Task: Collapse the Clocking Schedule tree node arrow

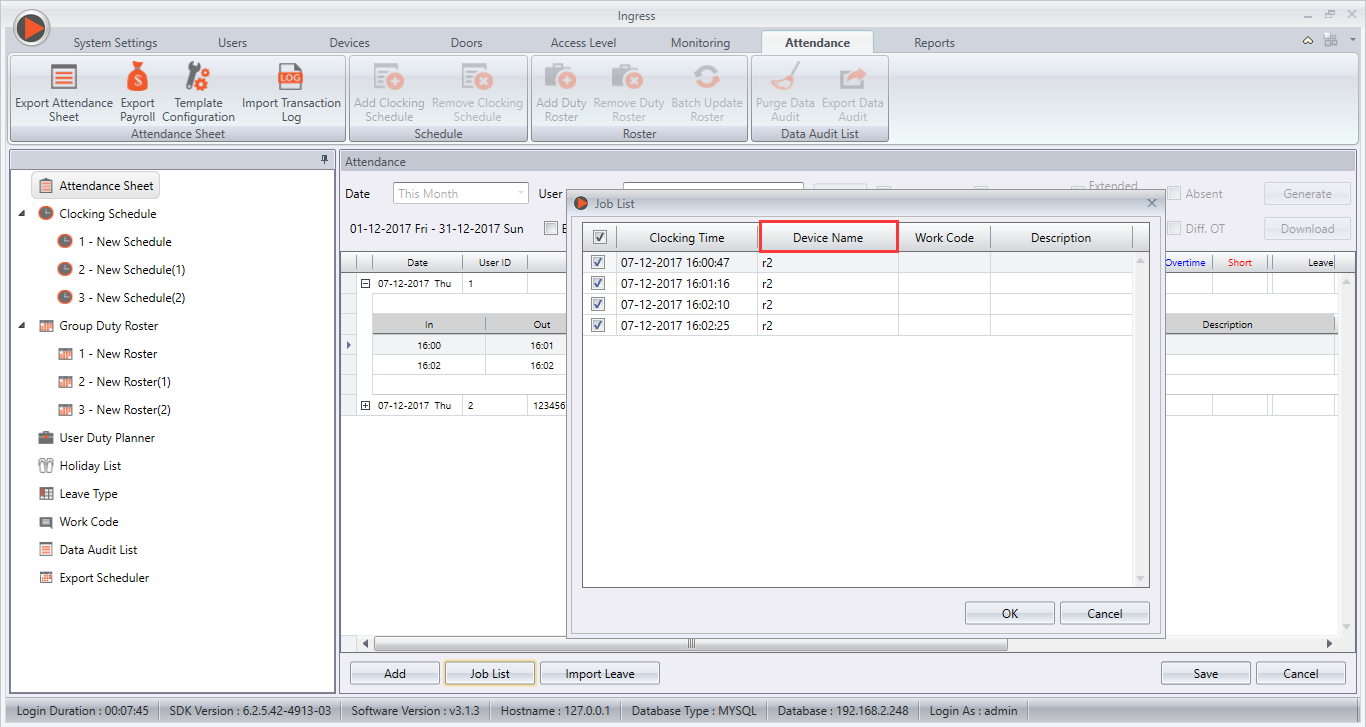Action: tap(23, 214)
